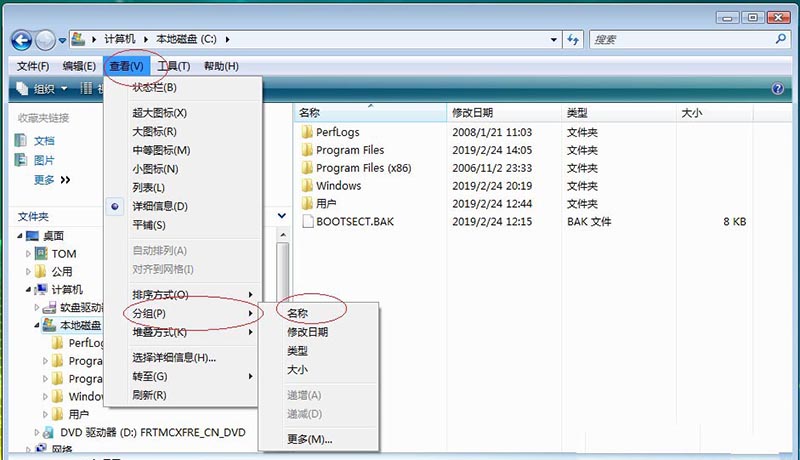
Task: Select the PerfLogs folder icon
Action: pyautogui.click(x=307, y=132)
